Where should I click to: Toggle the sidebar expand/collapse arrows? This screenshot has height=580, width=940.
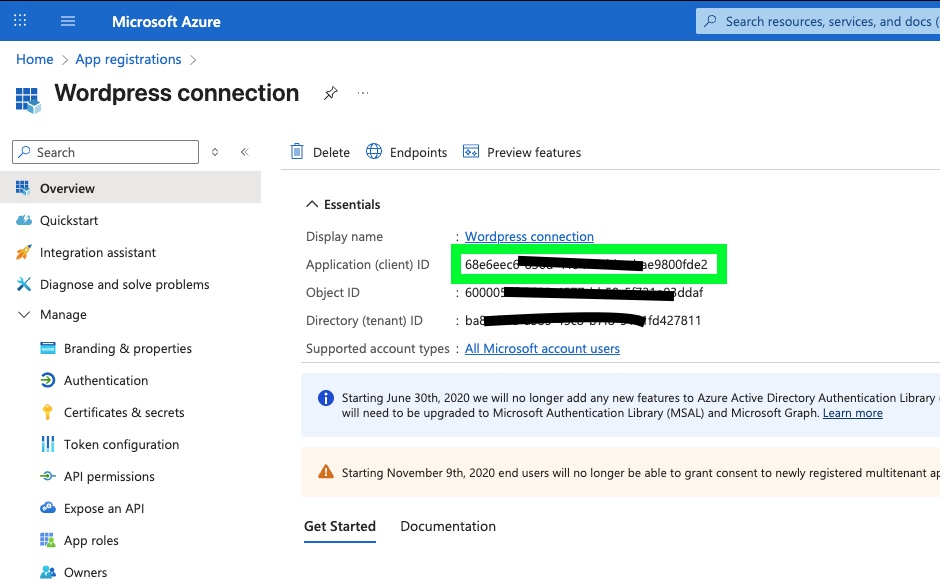click(x=214, y=152)
